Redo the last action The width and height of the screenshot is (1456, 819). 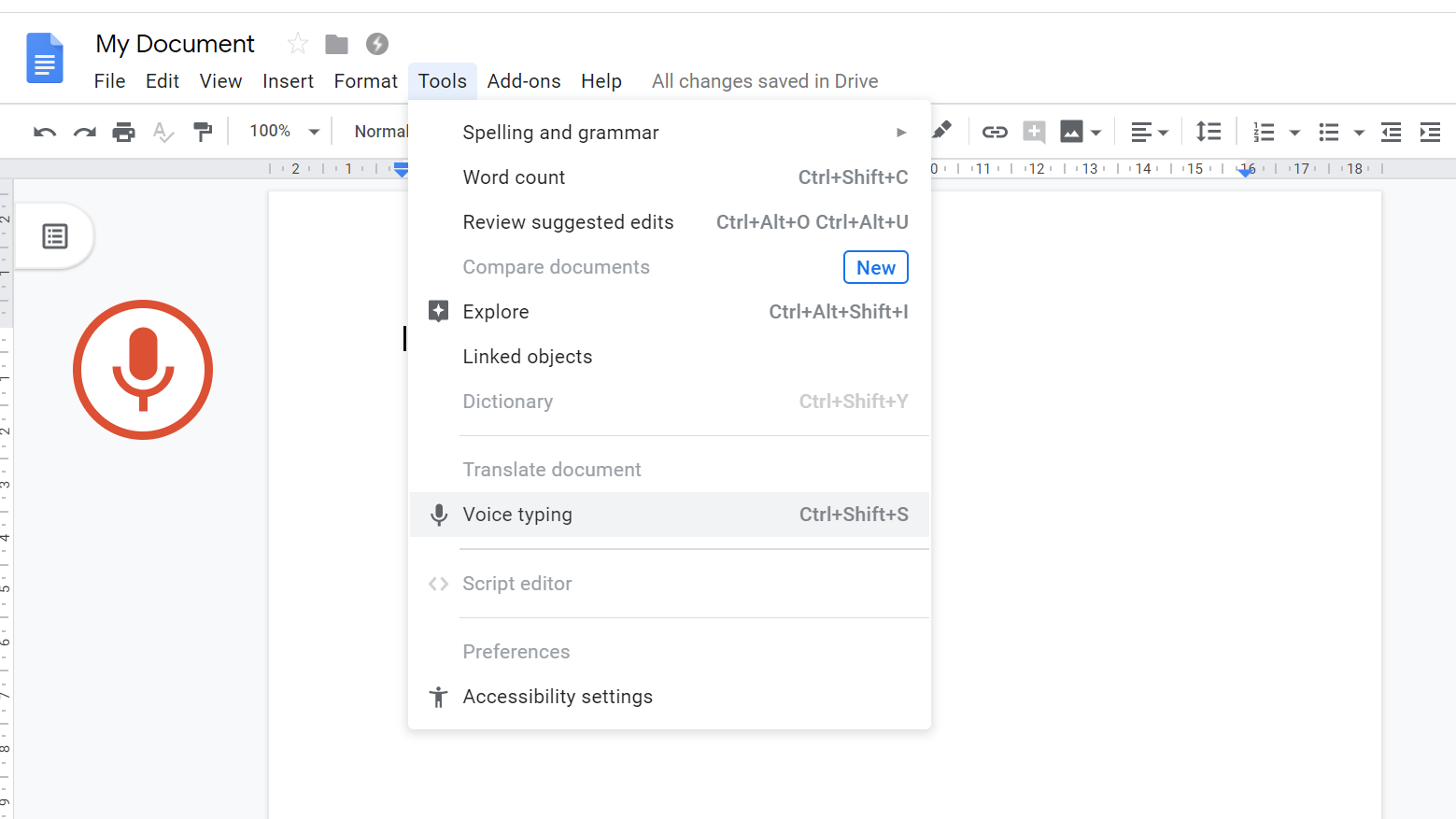coord(84,132)
